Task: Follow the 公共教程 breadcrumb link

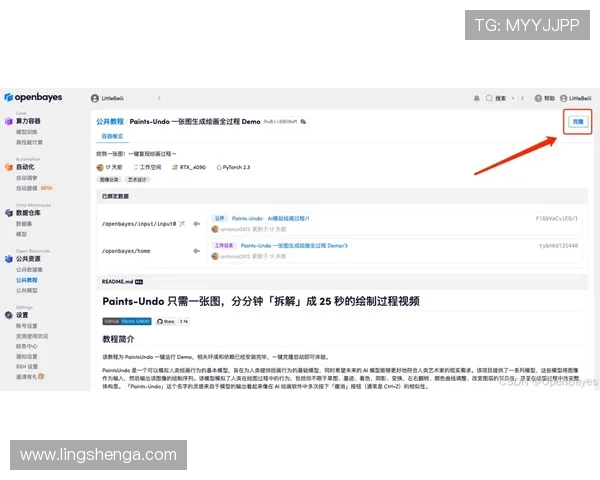Action: click(110, 122)
